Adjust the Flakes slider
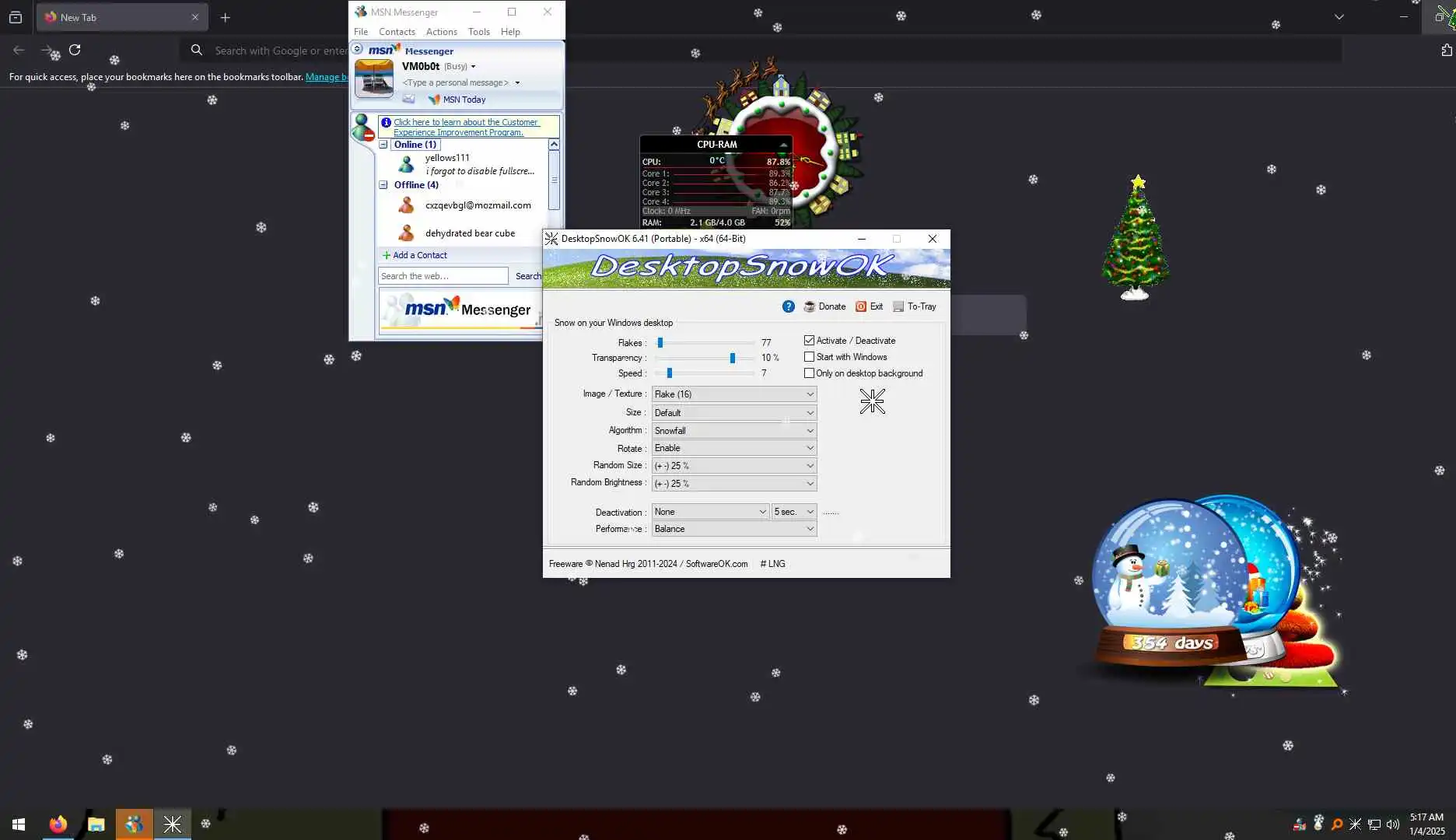 705,342
